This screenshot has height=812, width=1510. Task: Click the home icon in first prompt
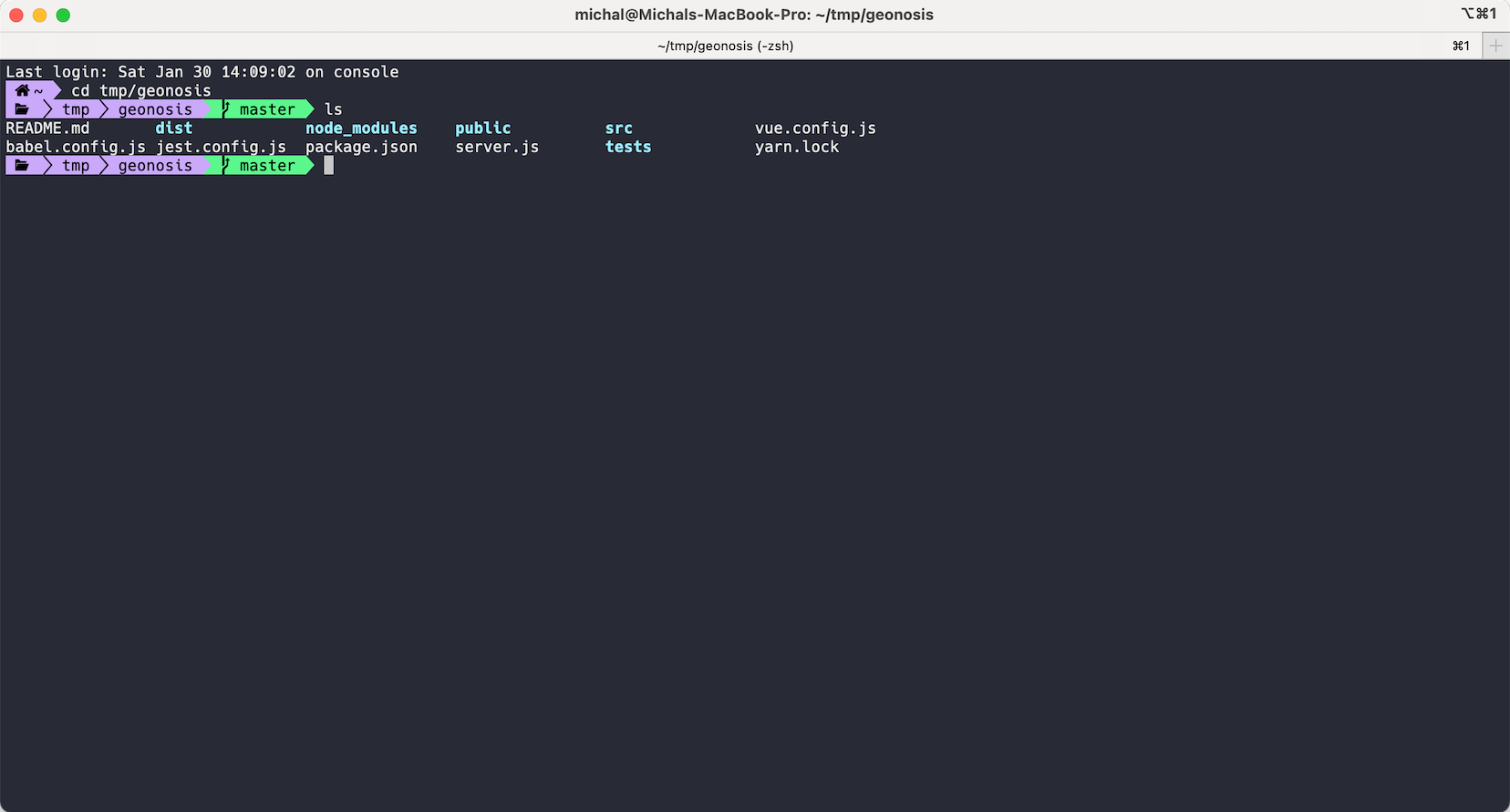(x=22, y=90)
